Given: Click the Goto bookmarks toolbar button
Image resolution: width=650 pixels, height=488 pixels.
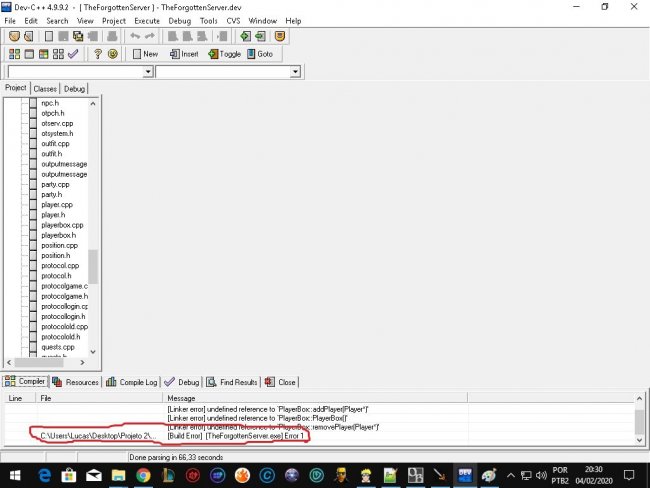Looking at the screenshot, I should [260, 54].
